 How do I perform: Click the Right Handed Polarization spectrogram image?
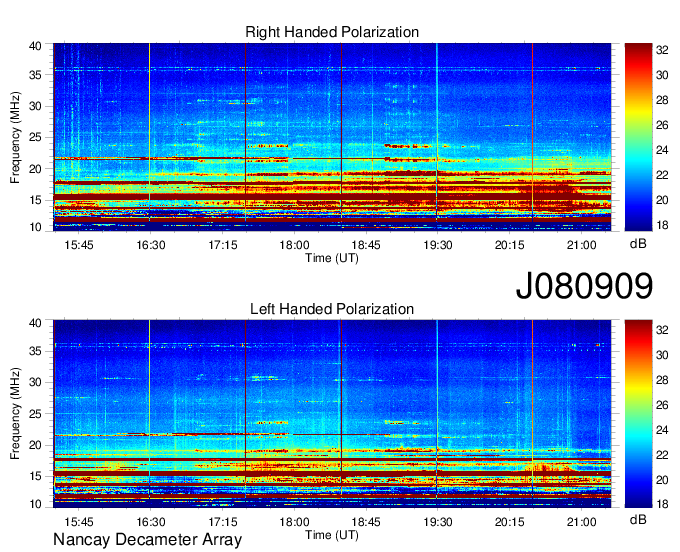[x=332, y=137]
